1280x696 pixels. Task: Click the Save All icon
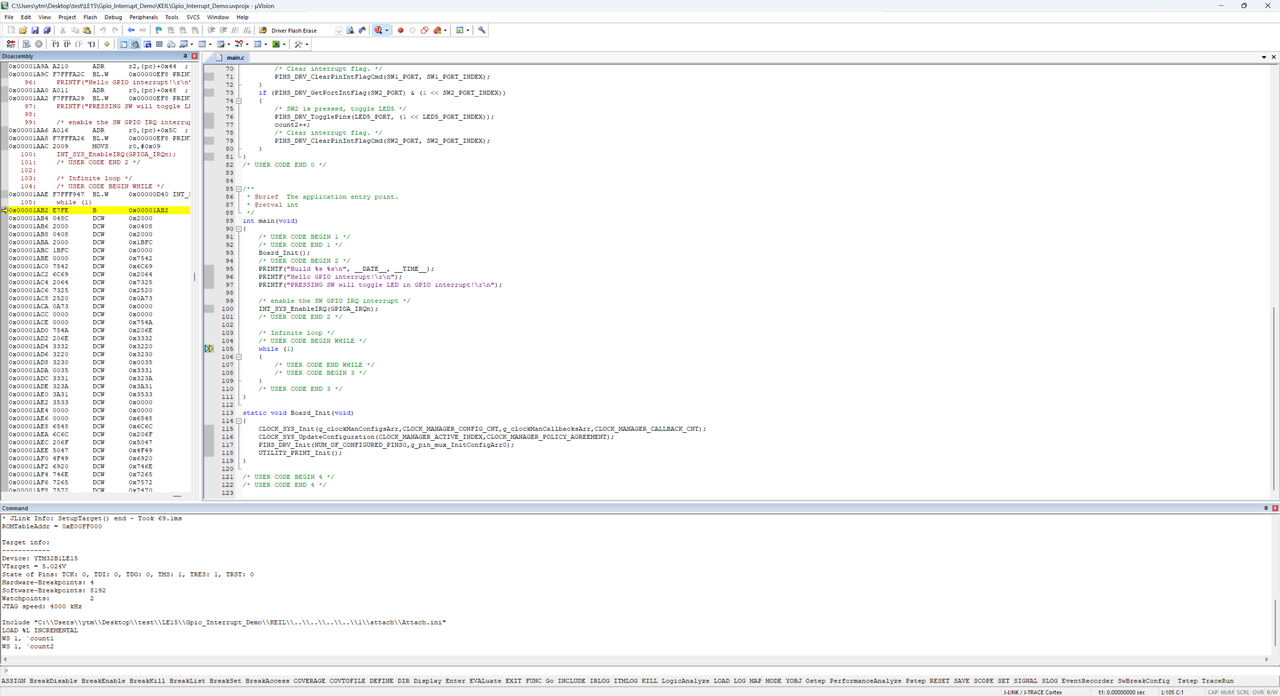coord(47,30)
